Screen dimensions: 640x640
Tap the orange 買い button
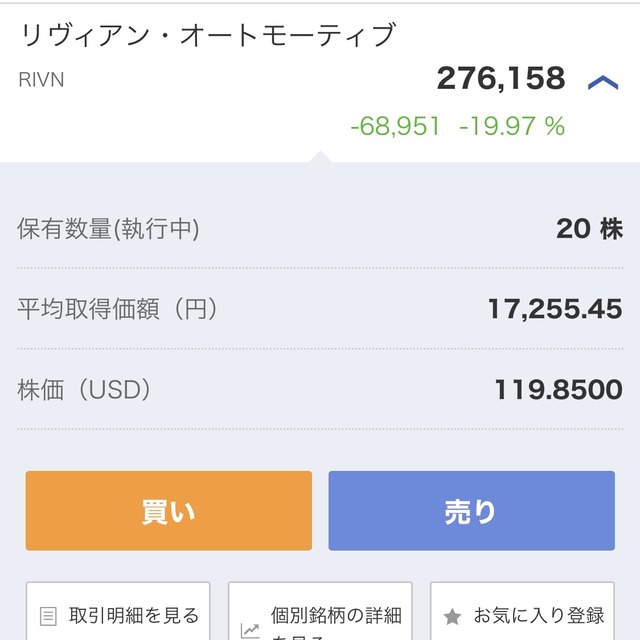tap(169, 511)
